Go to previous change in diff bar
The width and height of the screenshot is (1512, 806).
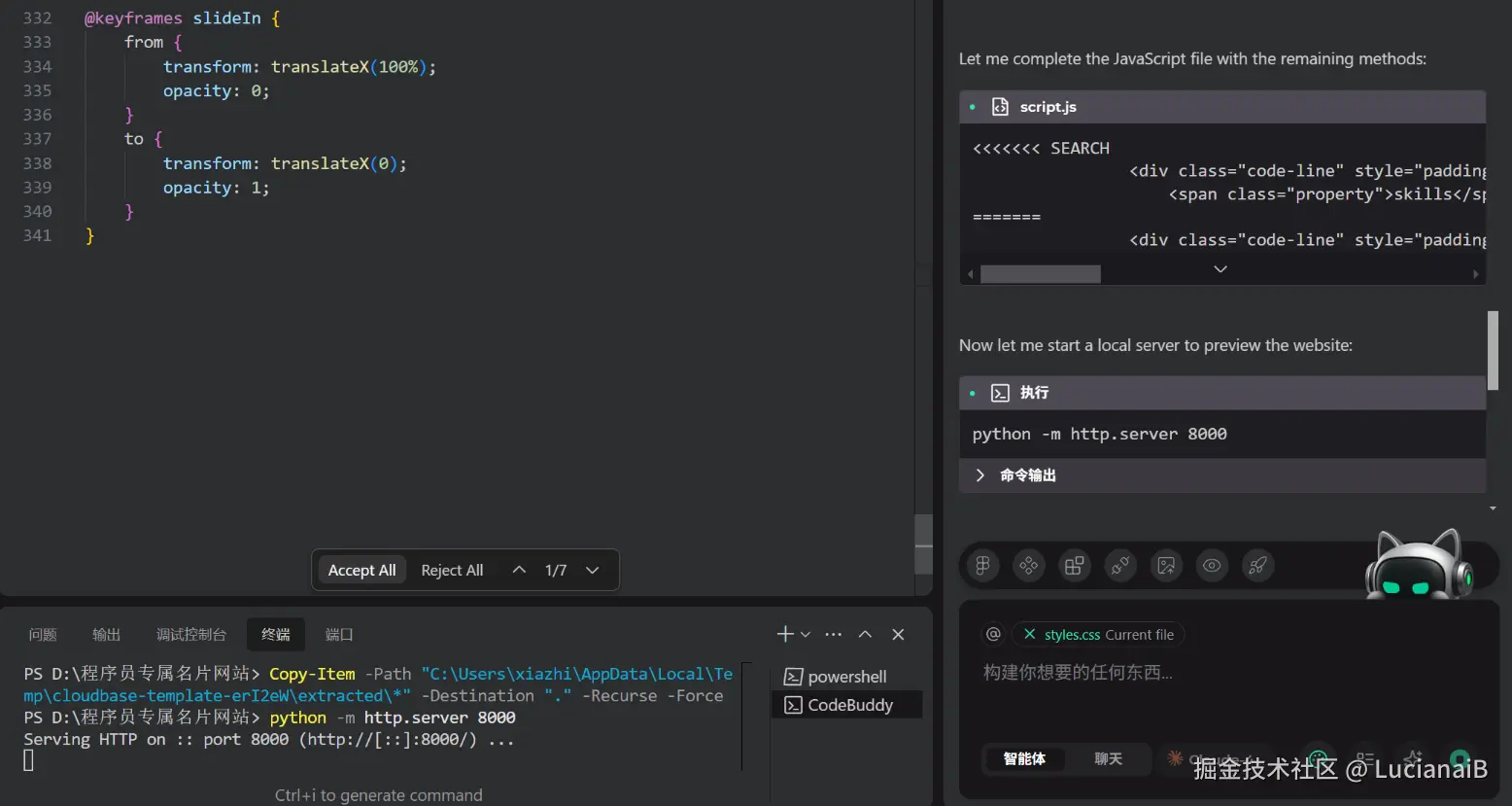(x=519, y=570)
